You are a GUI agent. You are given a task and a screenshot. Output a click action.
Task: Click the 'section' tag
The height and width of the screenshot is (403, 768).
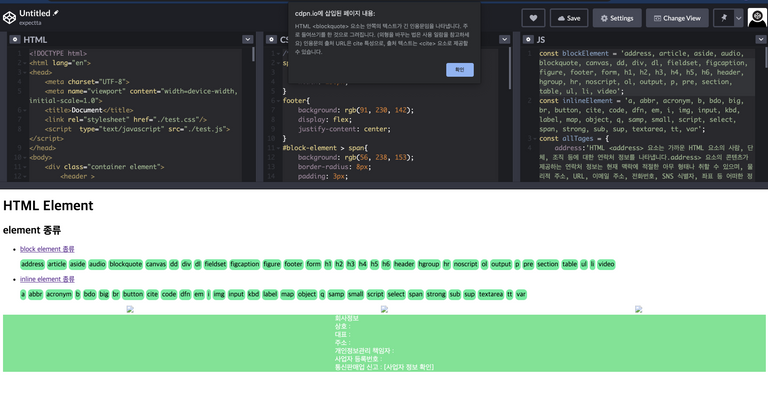pyautogui.click(x=547, y=264)
